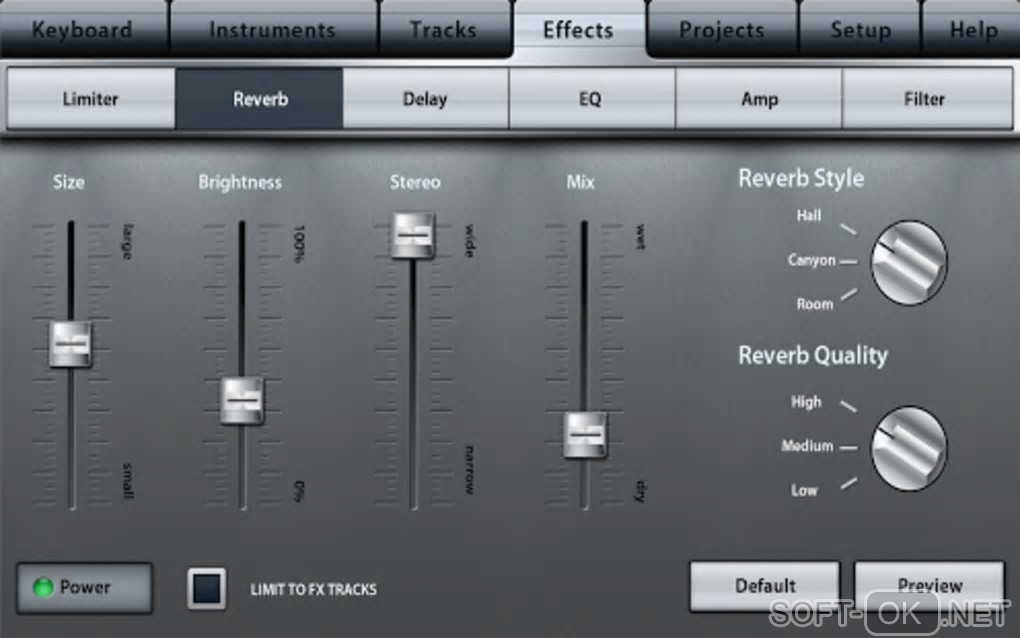Switch to the Instruments tab
The image size is (1020, 638).
[x=273, y=30]
